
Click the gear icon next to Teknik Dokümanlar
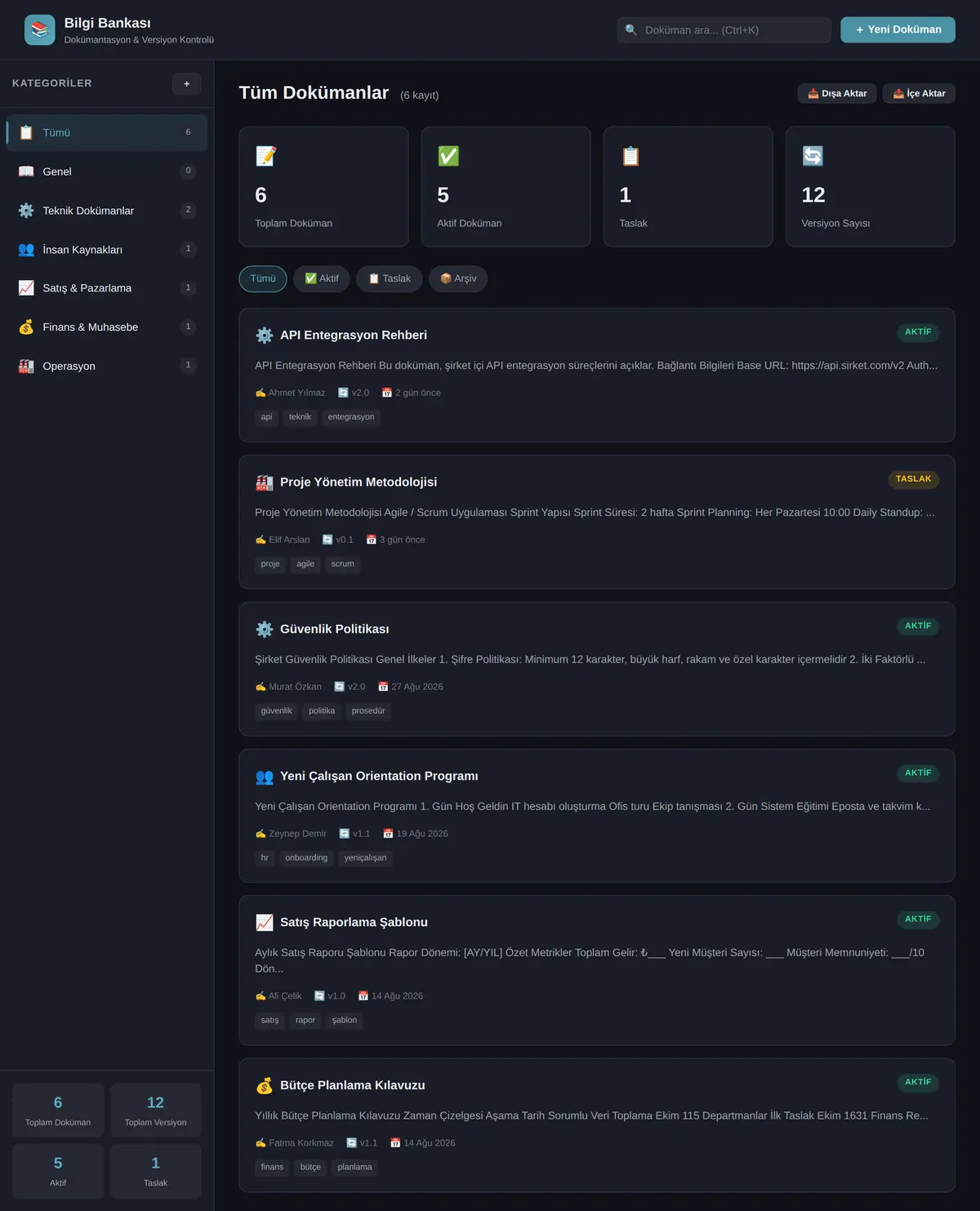[26, 211]
